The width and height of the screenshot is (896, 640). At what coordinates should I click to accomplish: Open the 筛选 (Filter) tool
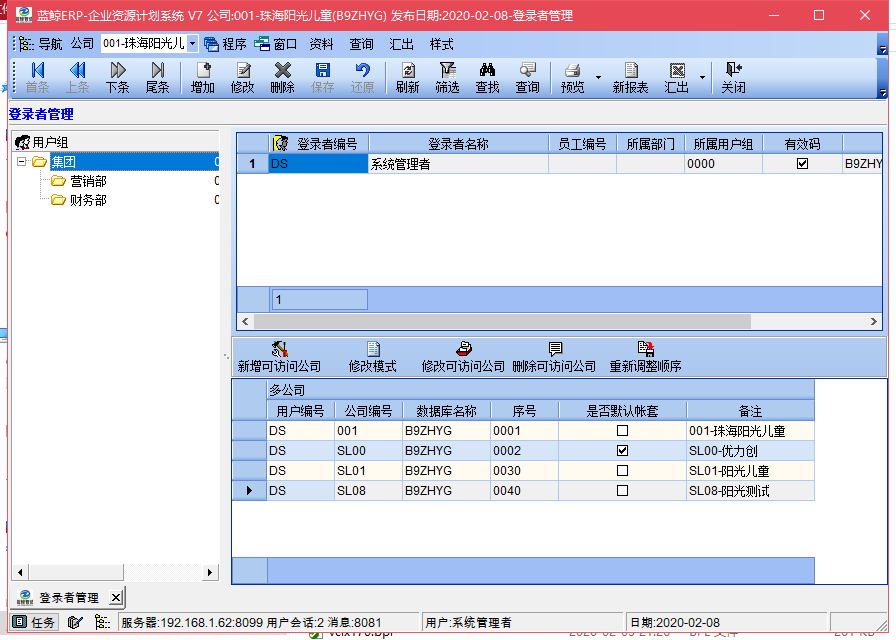tap(447, 72)
